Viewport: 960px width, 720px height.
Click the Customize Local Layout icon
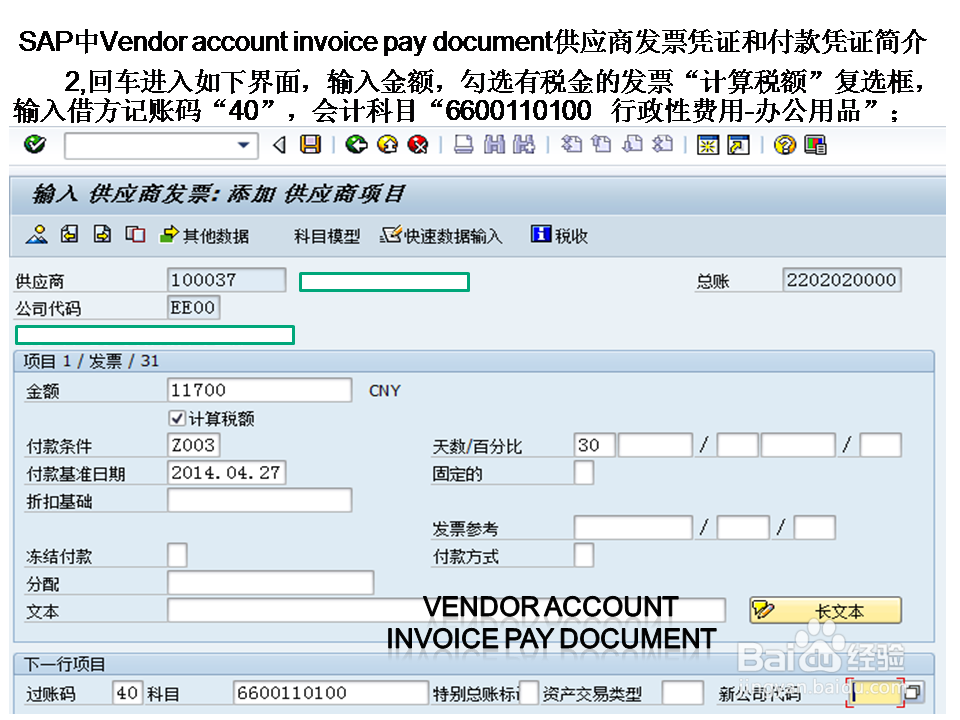(816, 145)
